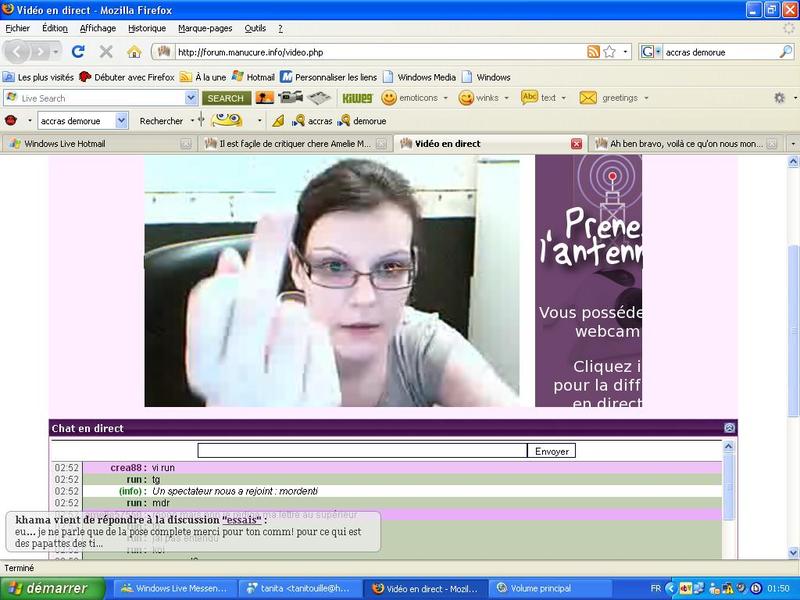This screenshot has height=600, width=800.
Task: Click the icon at right of Chat en direct header
Action: click(x=729, y=428)
